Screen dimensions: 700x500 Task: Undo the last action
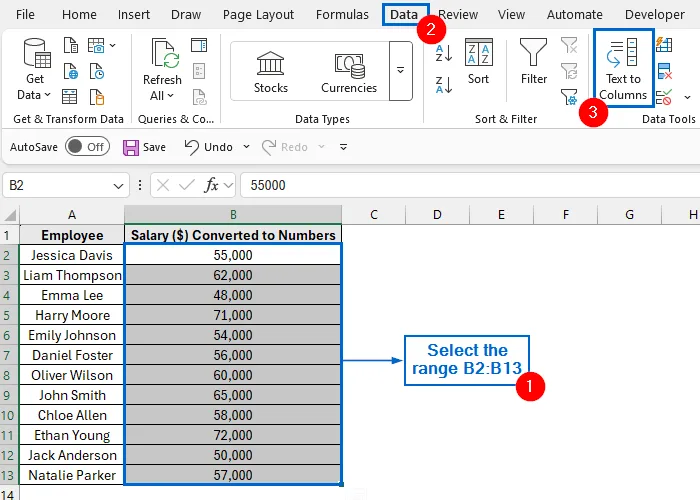click(x=209, y=147)
